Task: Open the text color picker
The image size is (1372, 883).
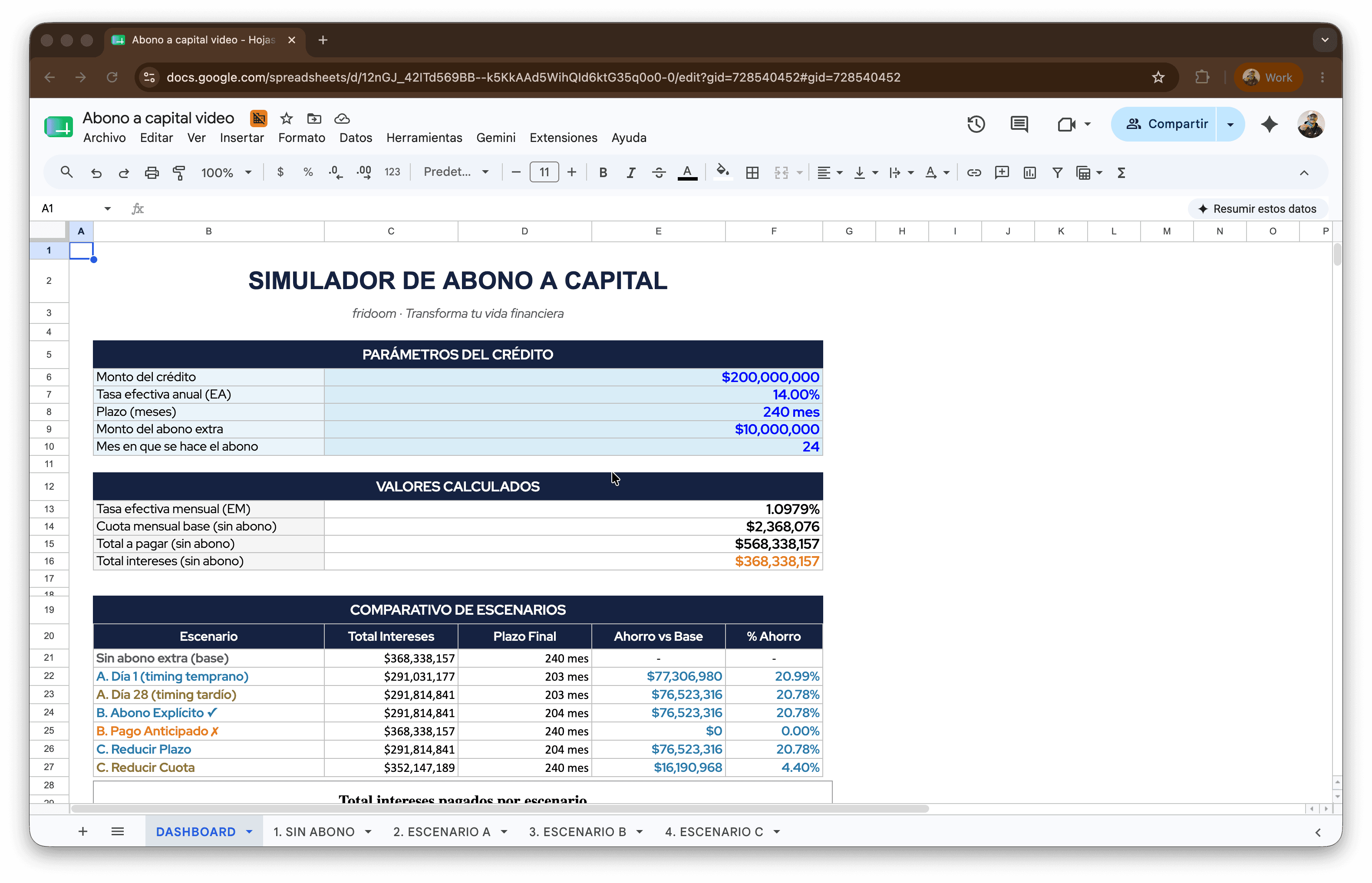Action: (x=687, y=173)
